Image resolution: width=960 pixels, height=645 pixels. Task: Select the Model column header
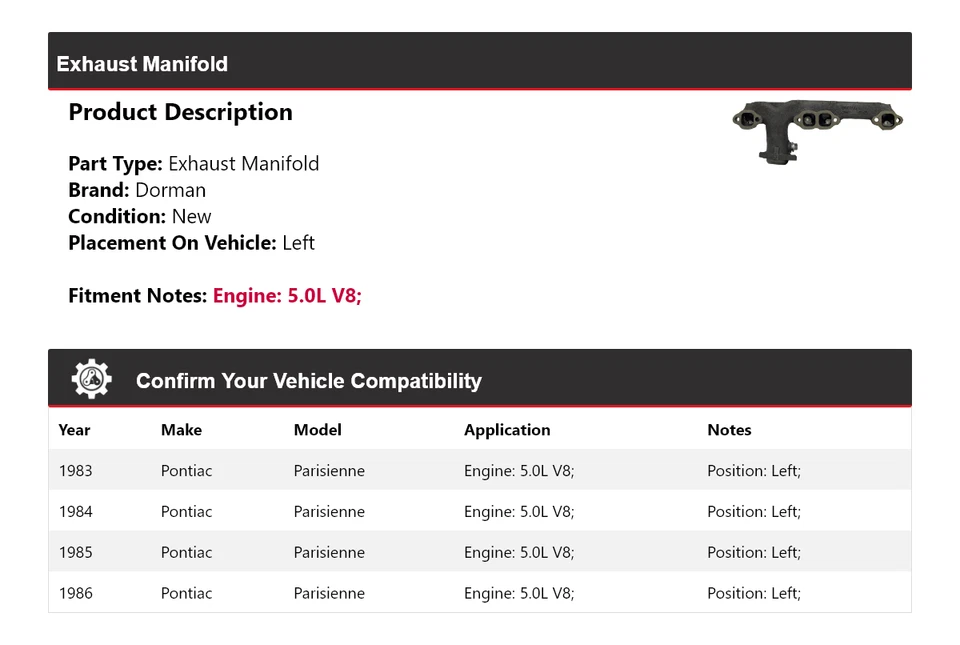click(317, 430)
